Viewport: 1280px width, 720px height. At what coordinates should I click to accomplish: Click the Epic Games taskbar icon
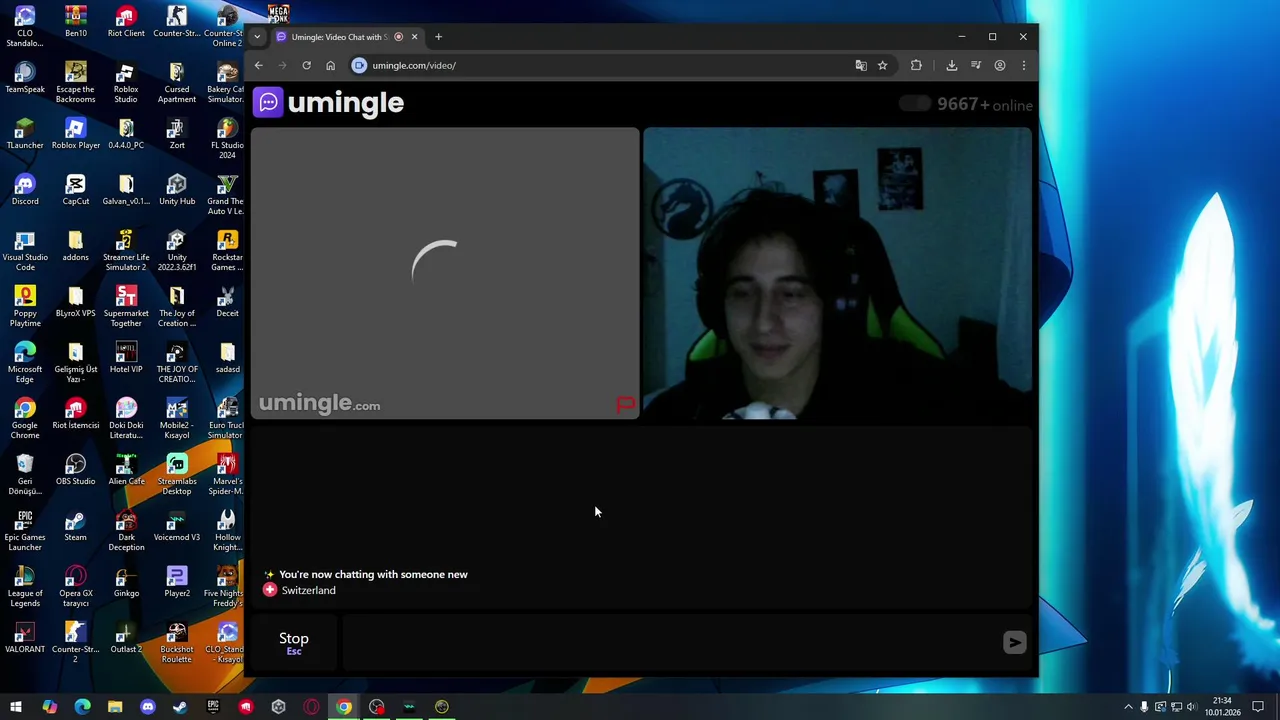[x=213, y=707]
